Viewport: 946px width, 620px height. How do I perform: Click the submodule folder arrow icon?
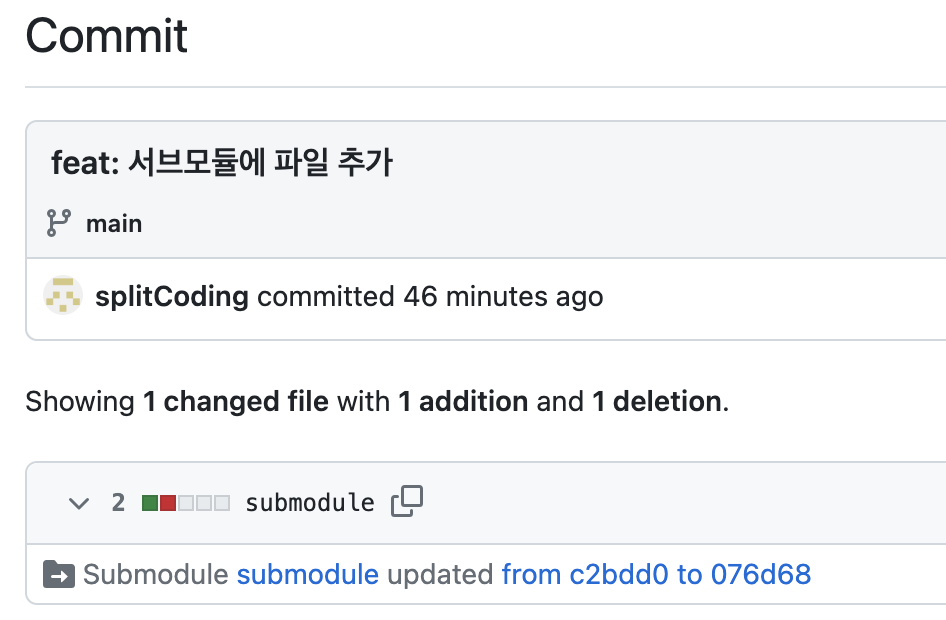coord(59,574)
